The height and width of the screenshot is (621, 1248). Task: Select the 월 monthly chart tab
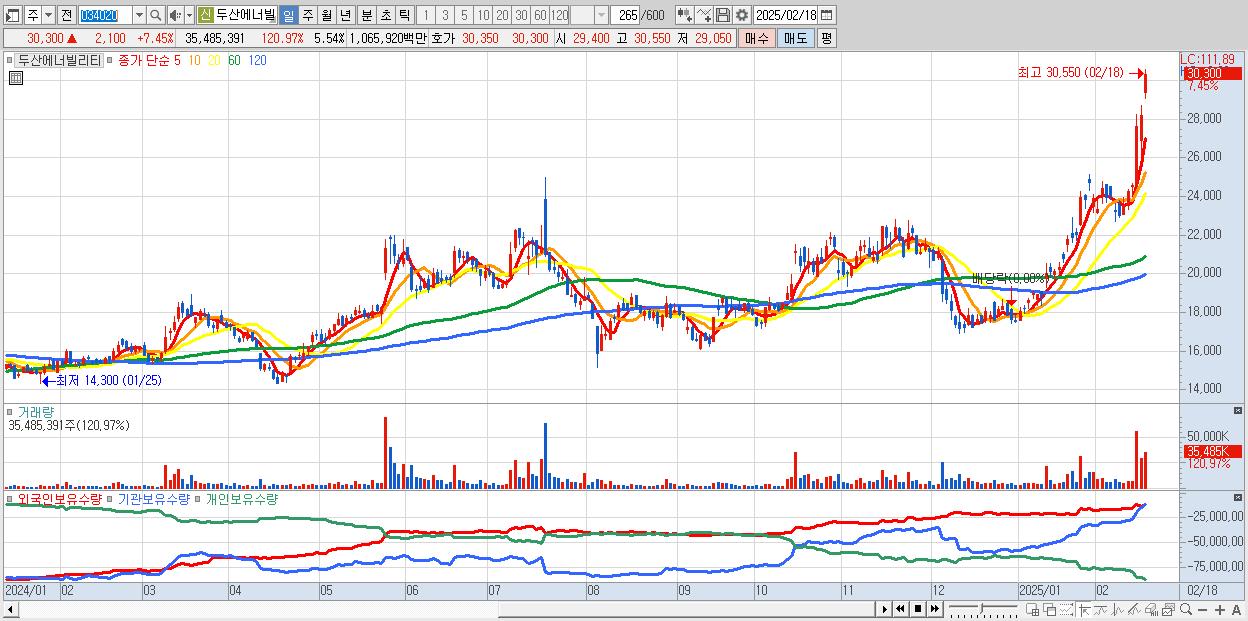pyautogui.click(x=326, y=15)
